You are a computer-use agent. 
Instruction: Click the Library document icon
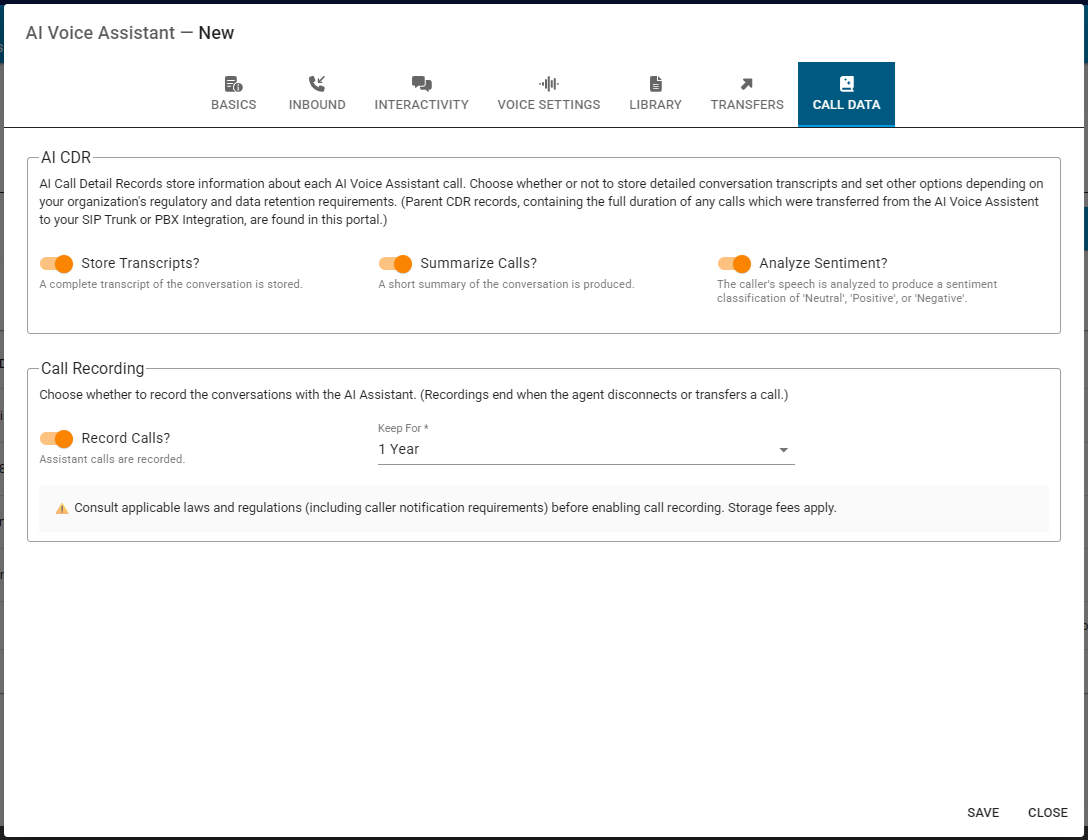[x=655, y=84]
